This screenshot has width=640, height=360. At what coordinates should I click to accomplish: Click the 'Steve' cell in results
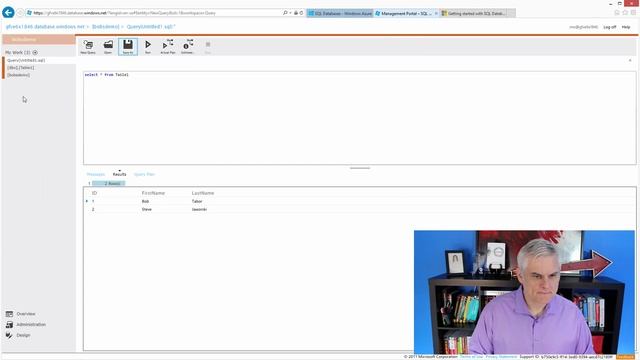[x=147, y=209]
